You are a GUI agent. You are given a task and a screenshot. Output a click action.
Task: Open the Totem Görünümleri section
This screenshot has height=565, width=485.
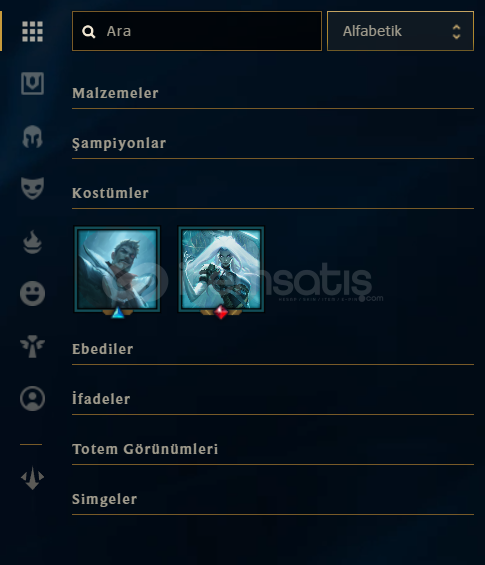click(x=273, y=449)
